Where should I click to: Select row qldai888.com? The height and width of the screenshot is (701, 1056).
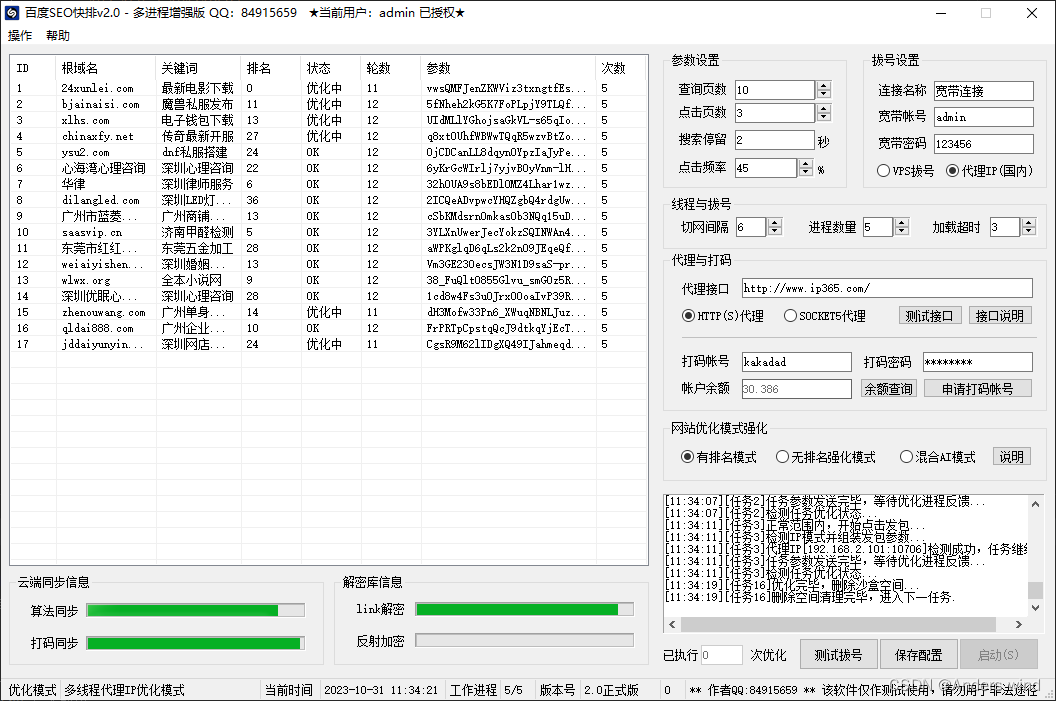click(328, 329)
